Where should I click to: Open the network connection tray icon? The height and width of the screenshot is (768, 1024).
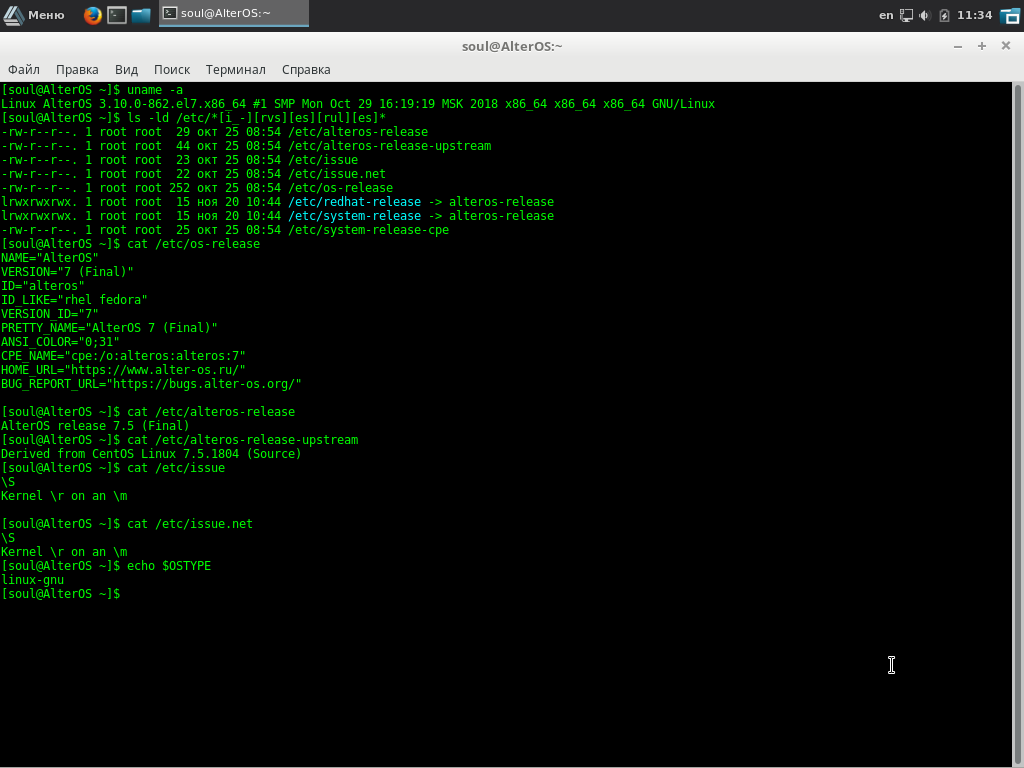click(x=906, y=15)
